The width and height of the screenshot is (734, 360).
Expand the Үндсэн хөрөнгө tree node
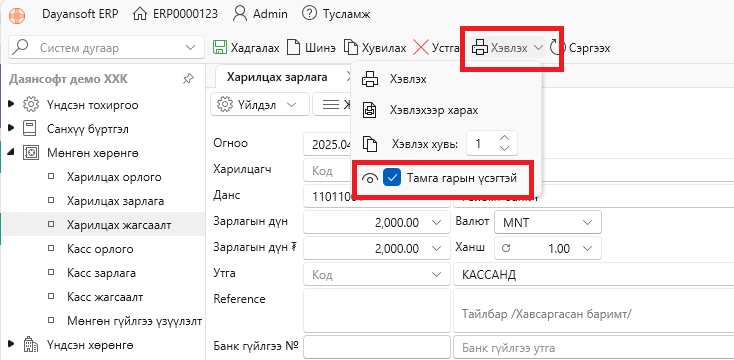click(11, 344)
